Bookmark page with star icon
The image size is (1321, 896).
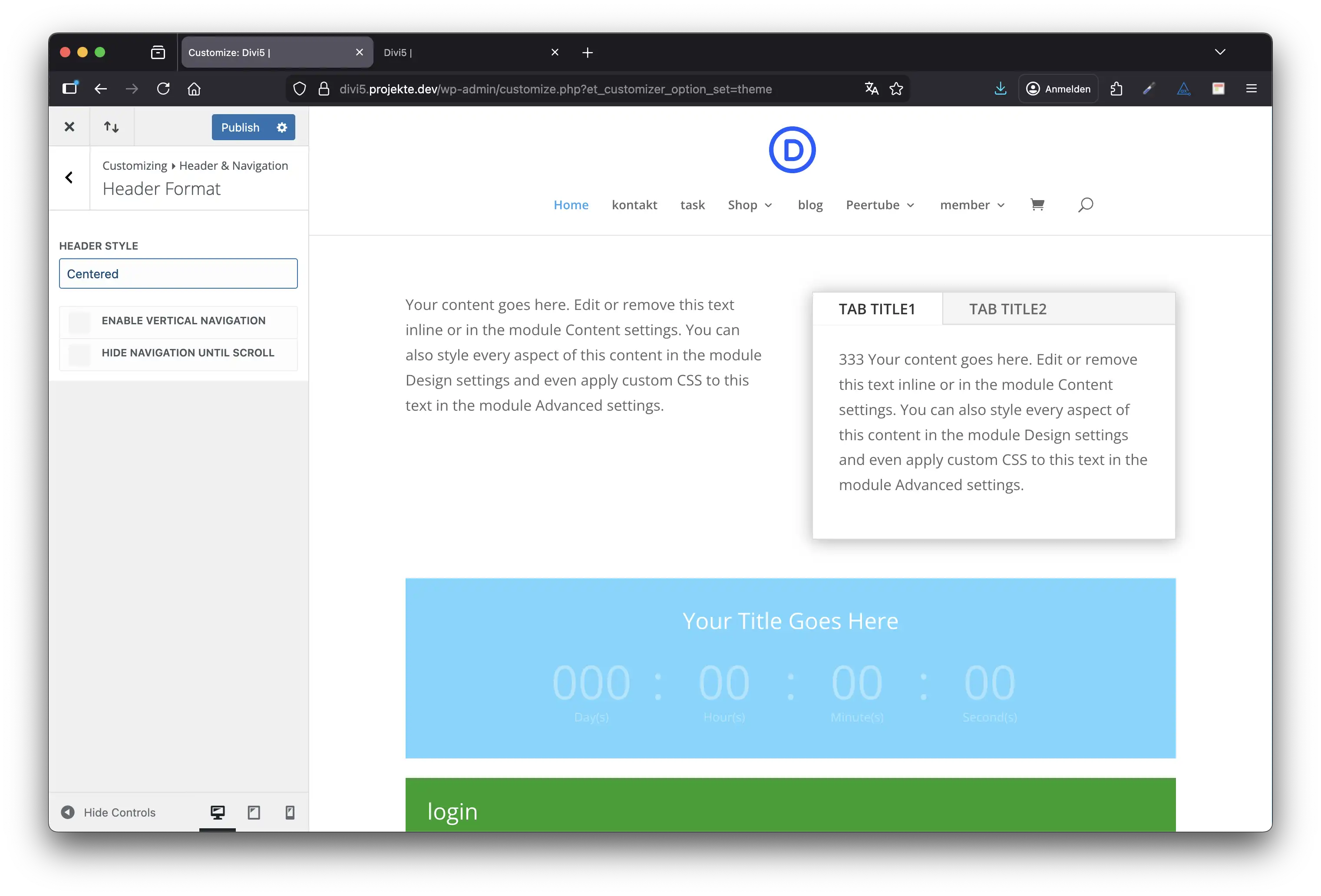click(896, 89)
